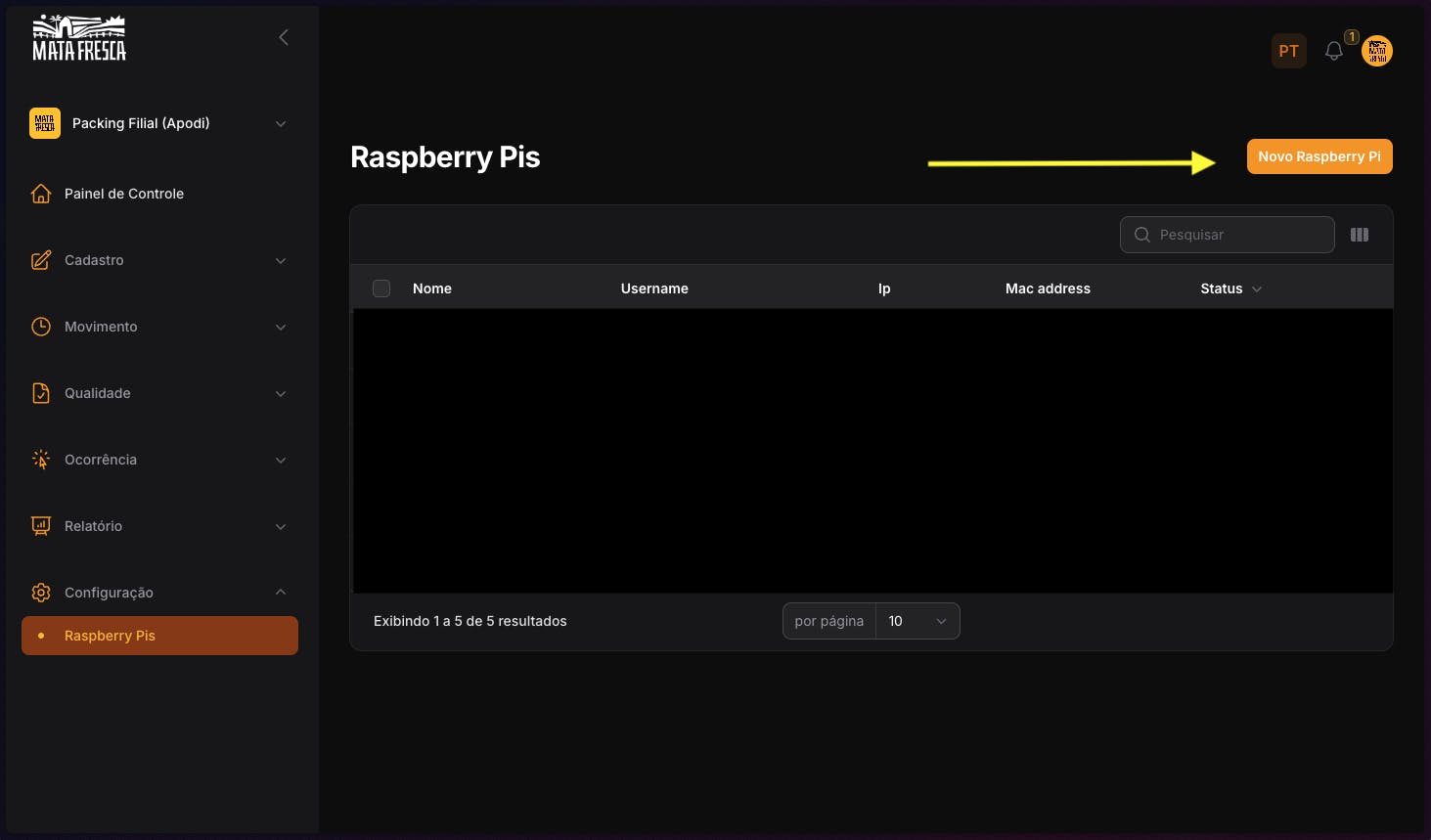Click the Mac address column header
1431x840 pixels.
[x=1048, y=288]
